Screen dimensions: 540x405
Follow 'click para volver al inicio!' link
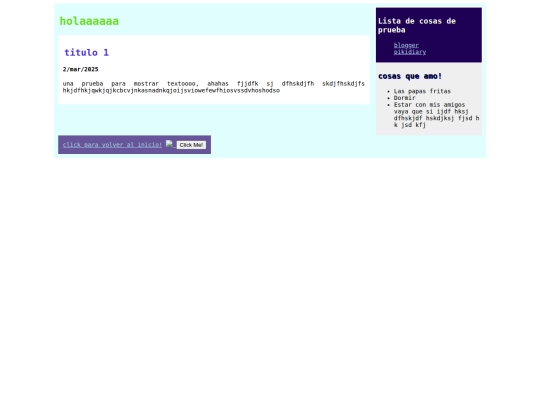pos(112,145)
